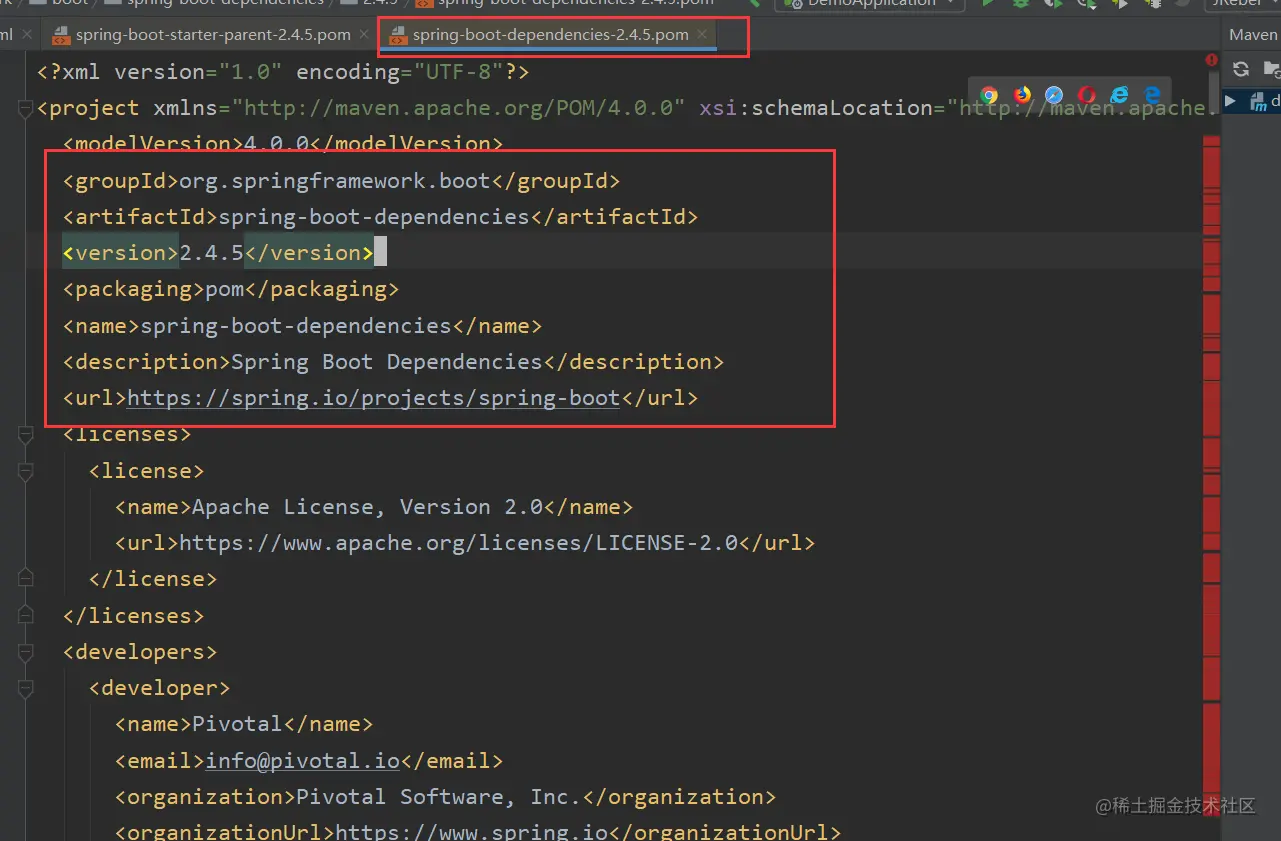1281x841 pixels.
Task: Collapse the developers section fold marker
Action: (x=24, y=652)
